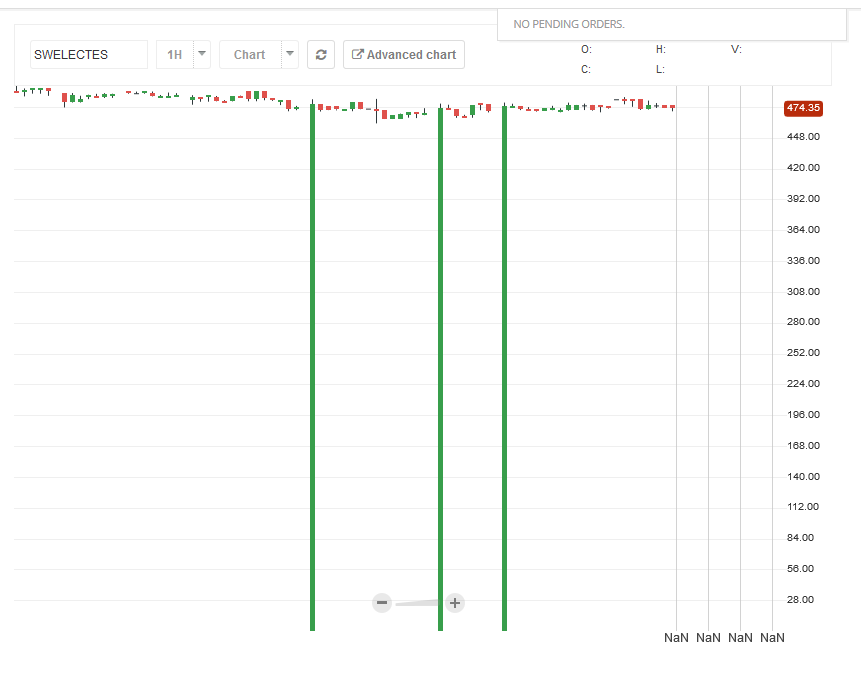Click the Chart type button
861x677 pixels.
[x=250, y=54]
